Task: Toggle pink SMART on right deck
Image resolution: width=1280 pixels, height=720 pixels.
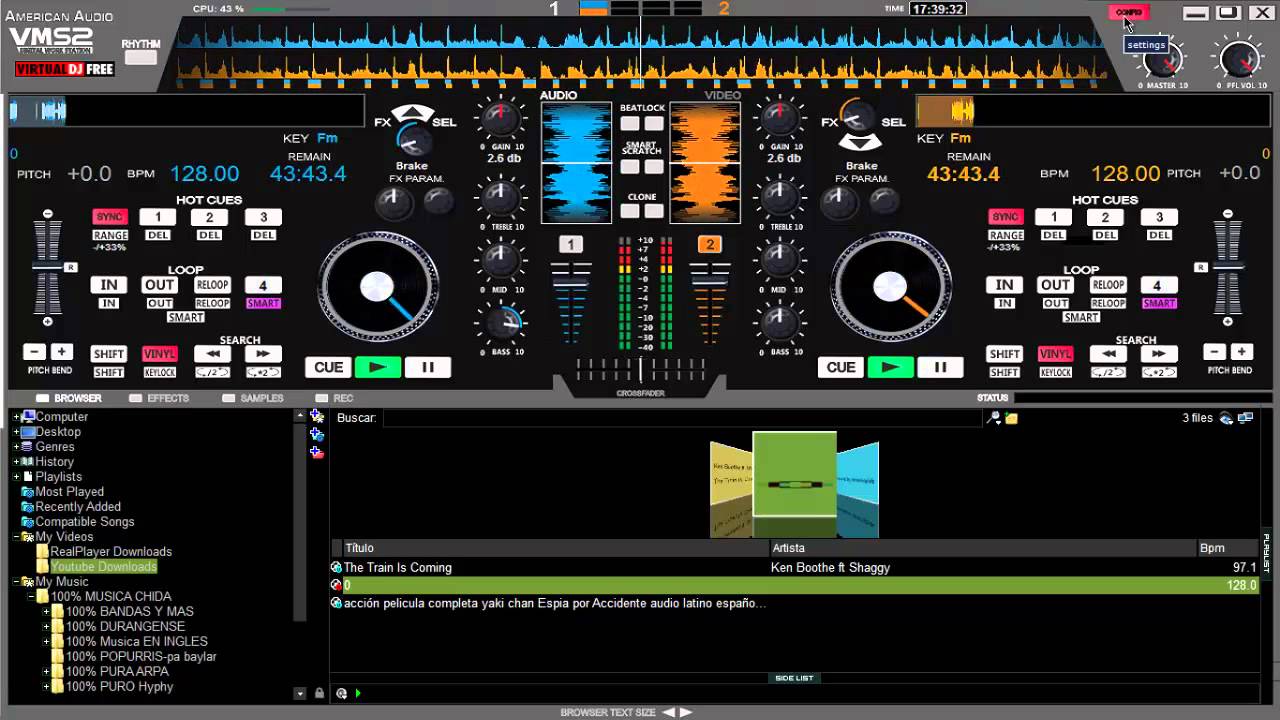Action: 1159,303
